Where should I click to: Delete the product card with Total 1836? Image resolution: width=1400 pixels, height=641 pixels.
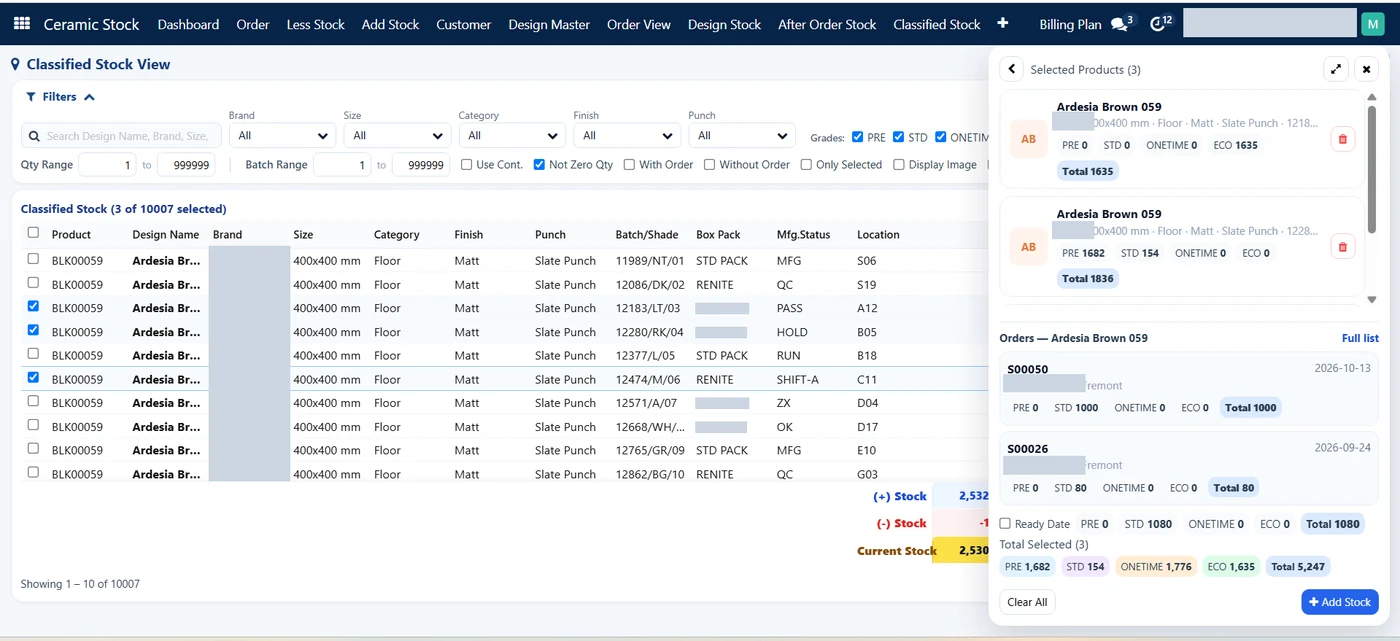pyautogui.click(x=1342, y=246)
